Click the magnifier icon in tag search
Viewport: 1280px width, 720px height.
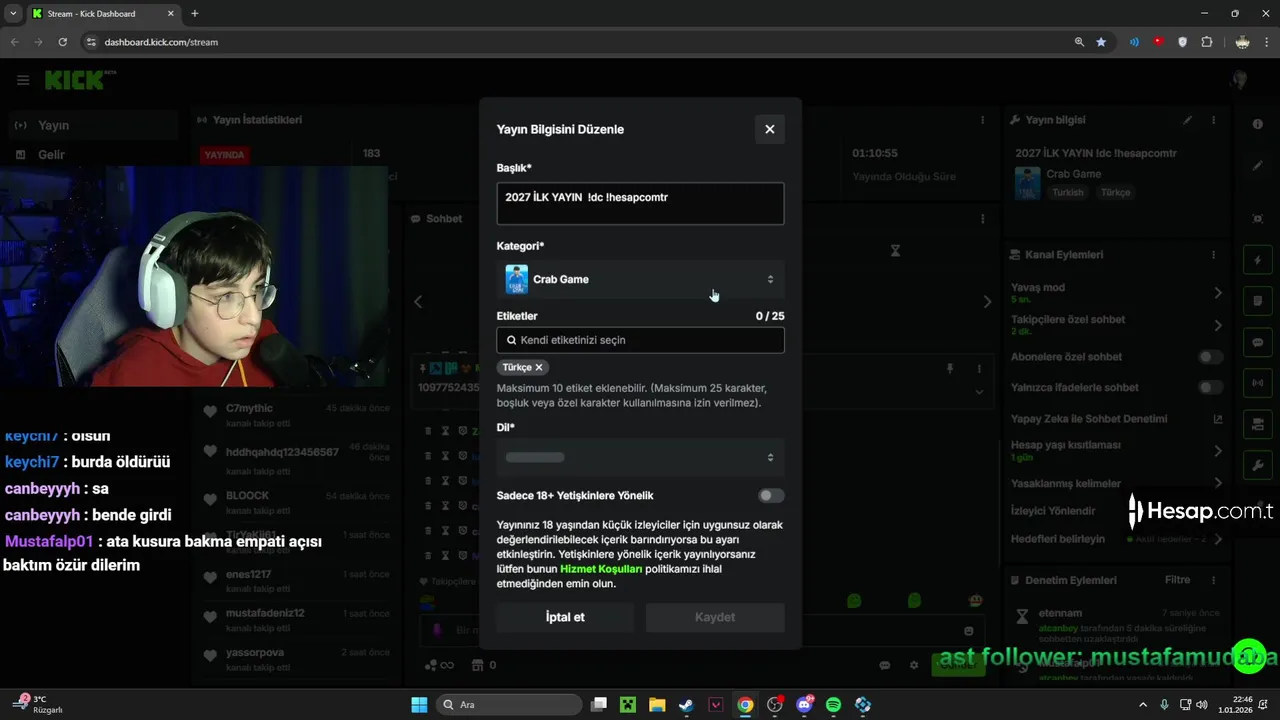point(511,340)
